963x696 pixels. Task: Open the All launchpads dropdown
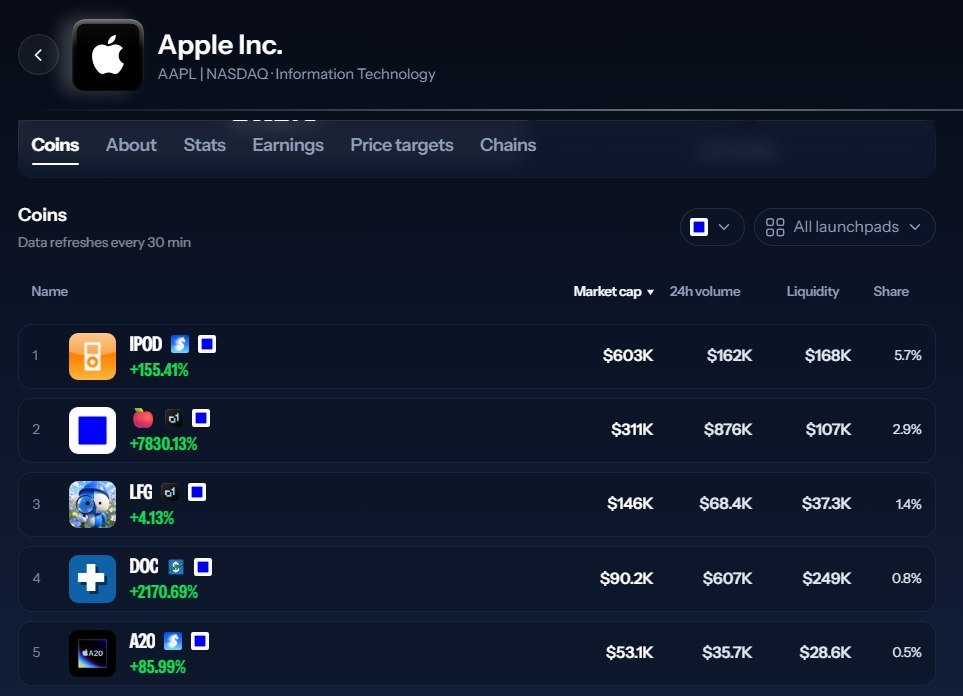click(x=844, y=227)
